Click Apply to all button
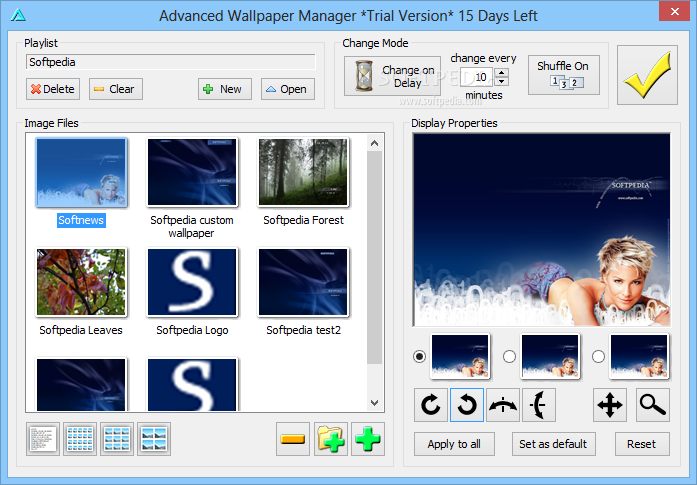The width and height of the screenshot is (697, 485). point(454,444)
